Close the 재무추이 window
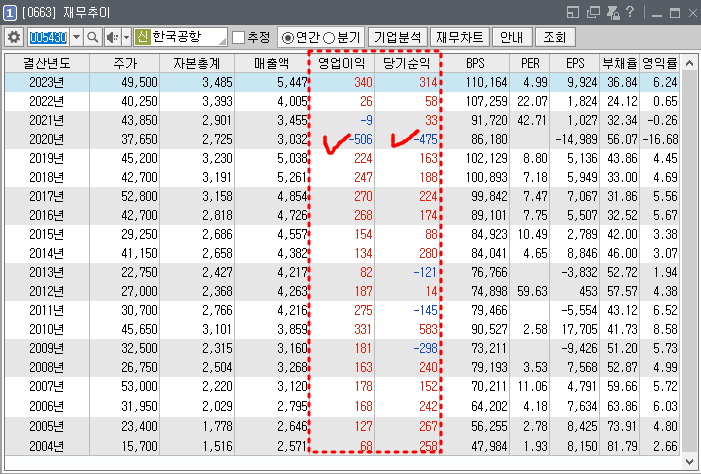701x474 pixels. point(693,13)
